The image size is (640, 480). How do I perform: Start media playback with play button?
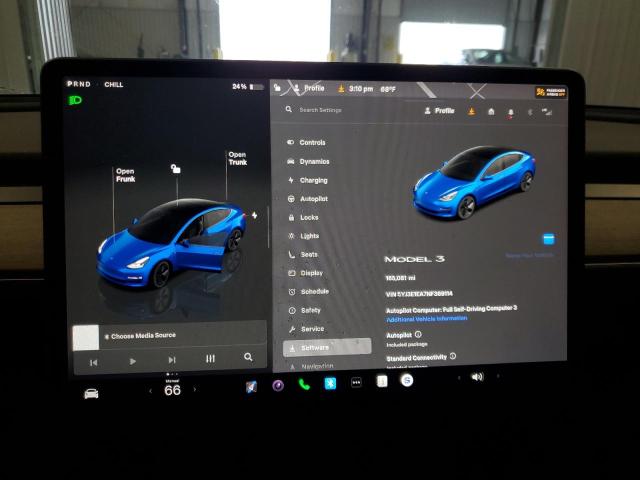(x=133, y=361)
